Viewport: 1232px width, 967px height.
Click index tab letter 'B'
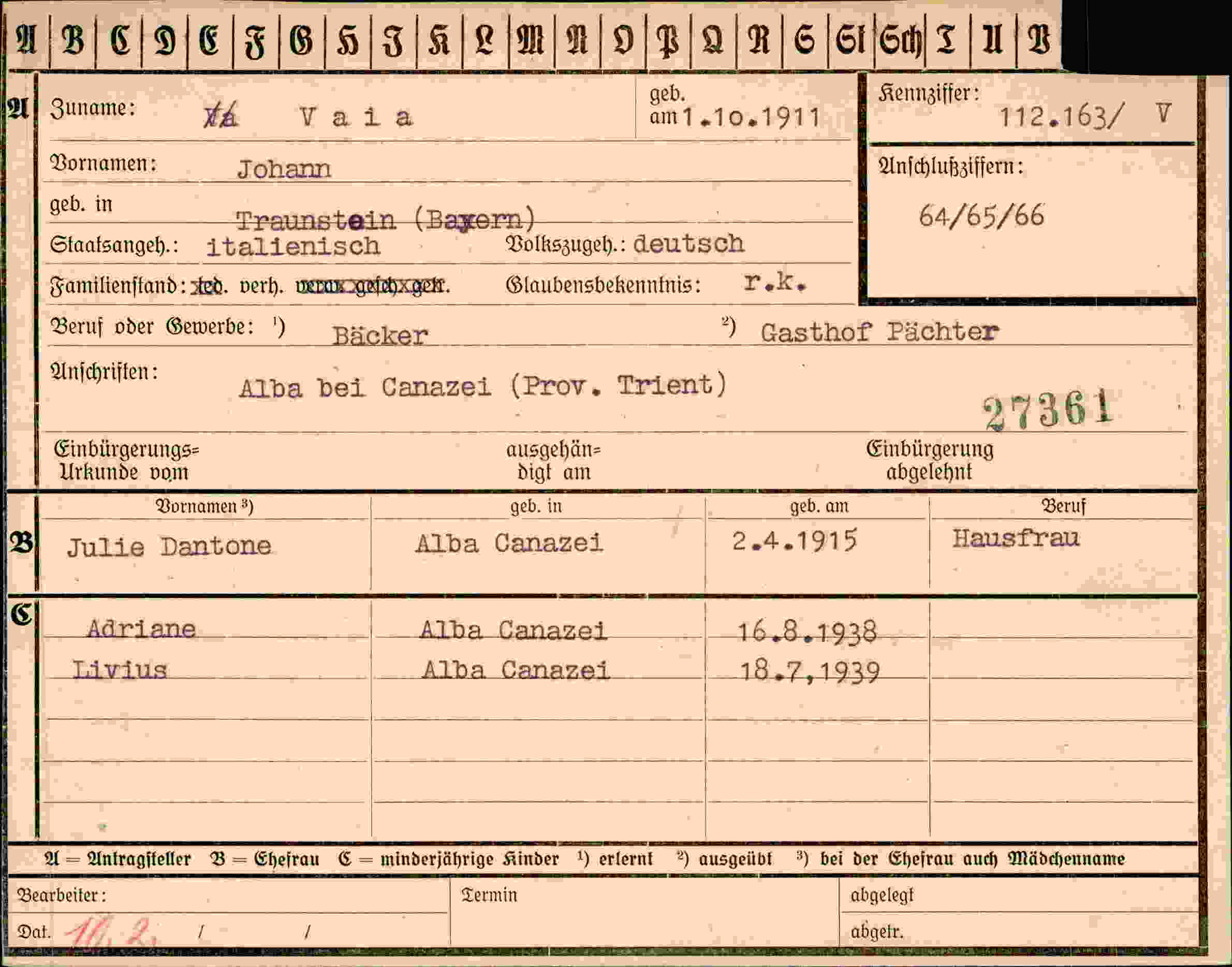click(x=73, y=40)
